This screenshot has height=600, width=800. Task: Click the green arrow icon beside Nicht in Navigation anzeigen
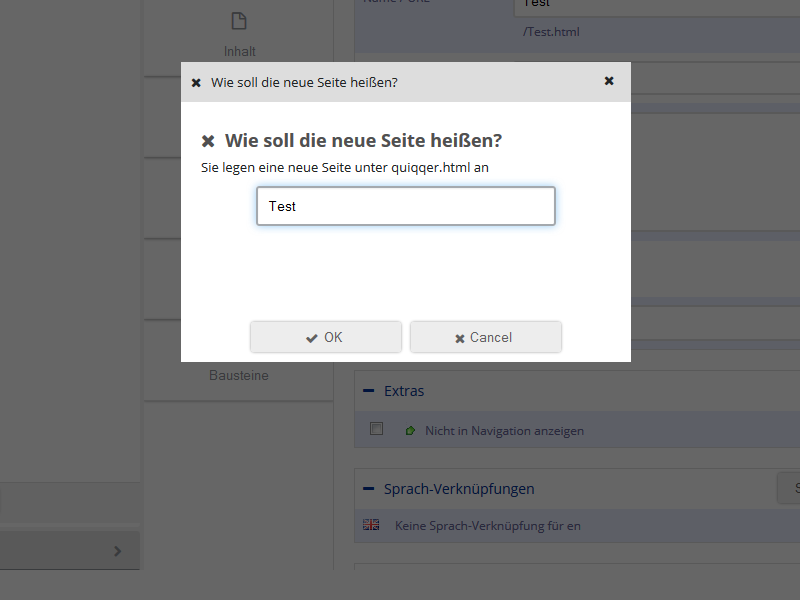tap(410, 429)
